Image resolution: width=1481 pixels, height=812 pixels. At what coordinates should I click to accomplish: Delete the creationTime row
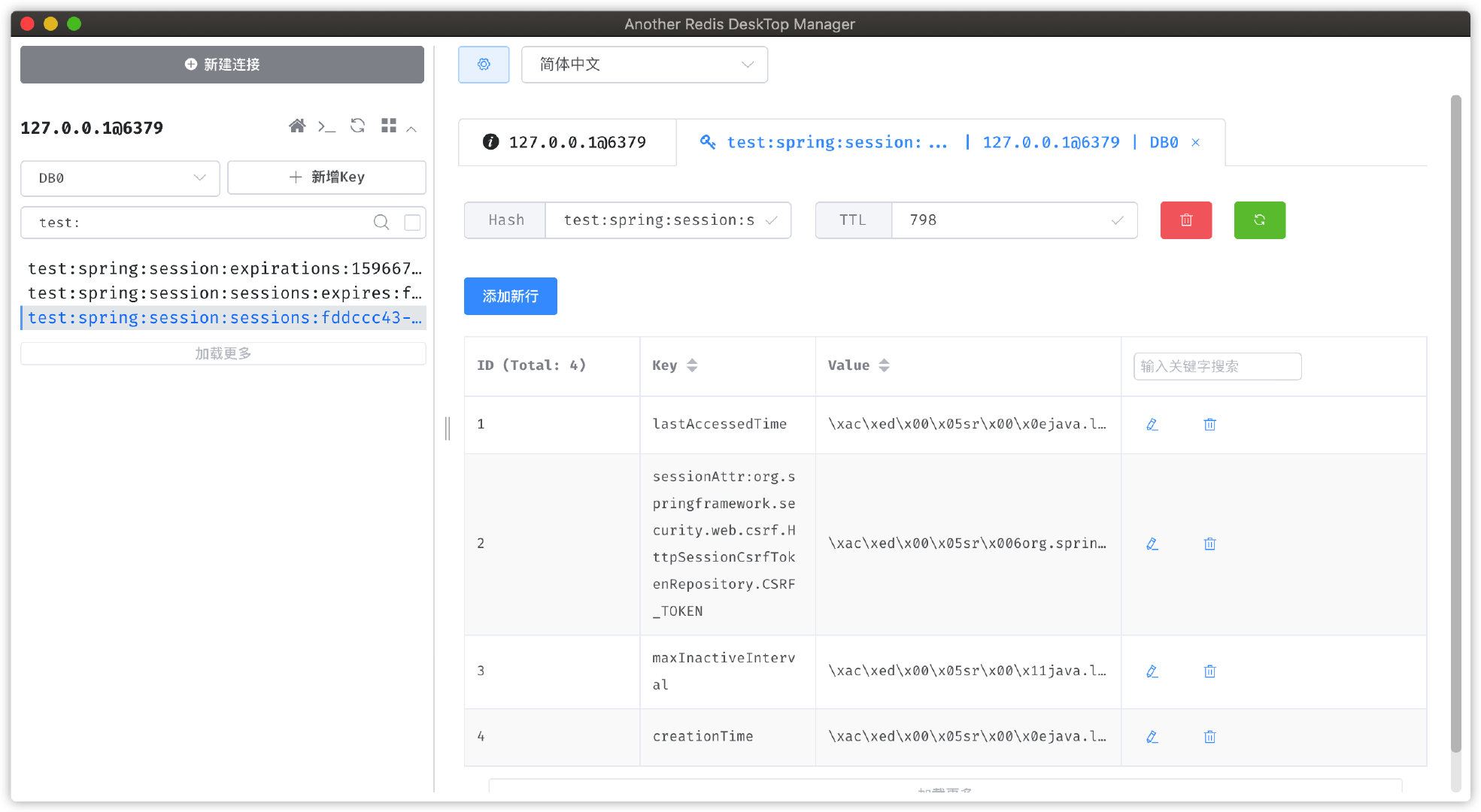[1209, 737]
